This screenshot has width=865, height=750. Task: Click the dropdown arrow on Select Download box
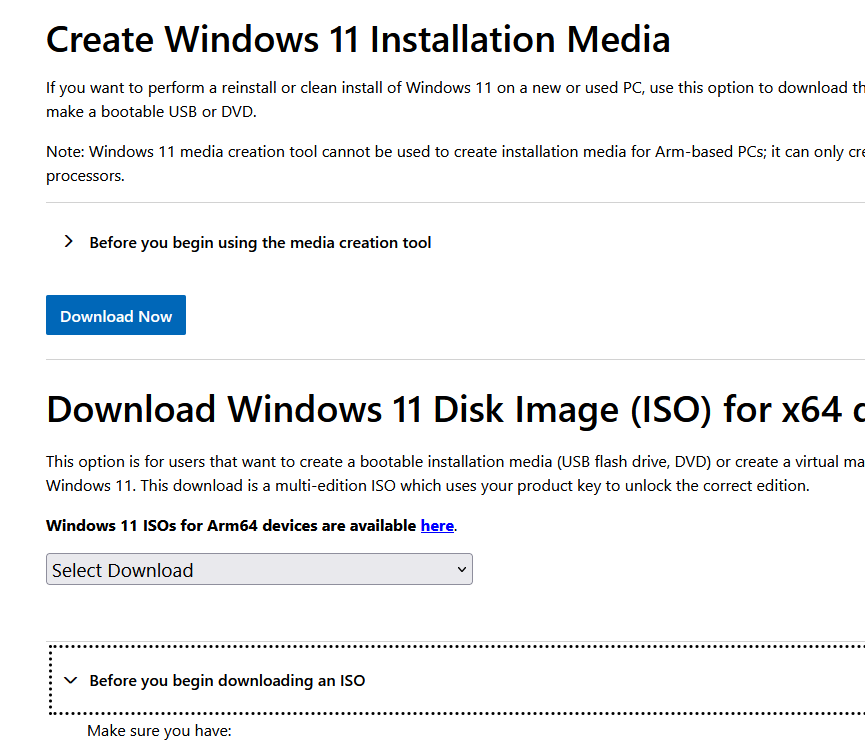pos(461,569)
